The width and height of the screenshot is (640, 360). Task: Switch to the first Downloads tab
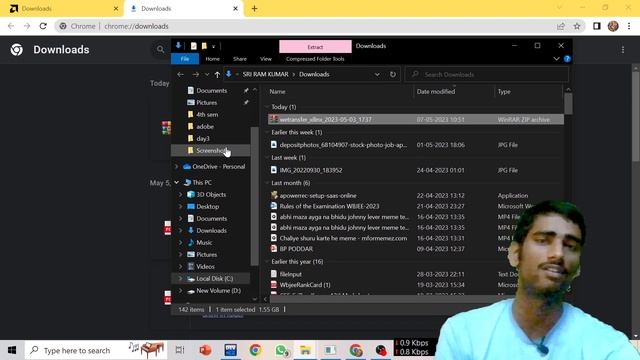pos(61,9)
